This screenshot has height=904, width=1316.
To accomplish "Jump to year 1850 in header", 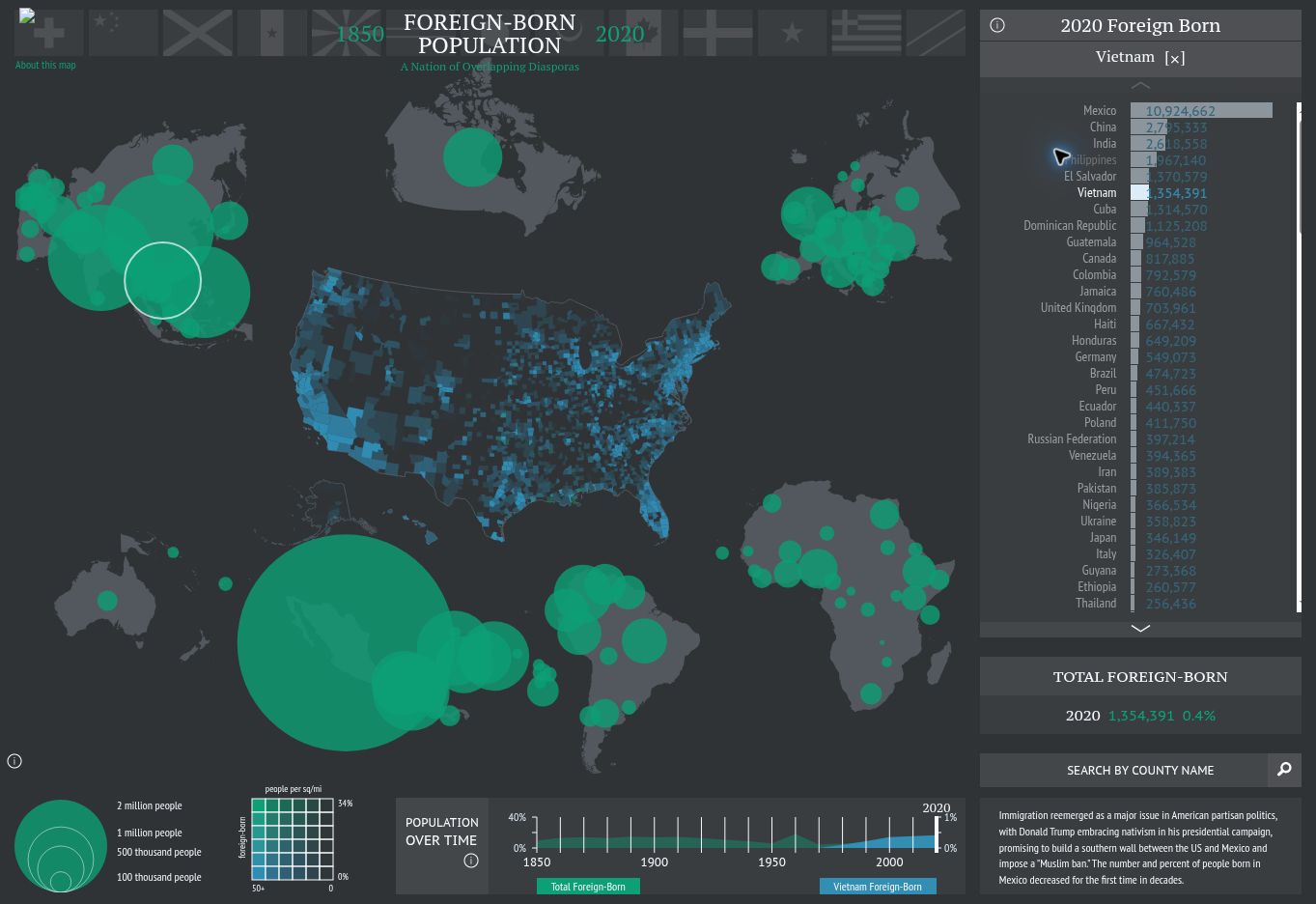I will point(360,35).
